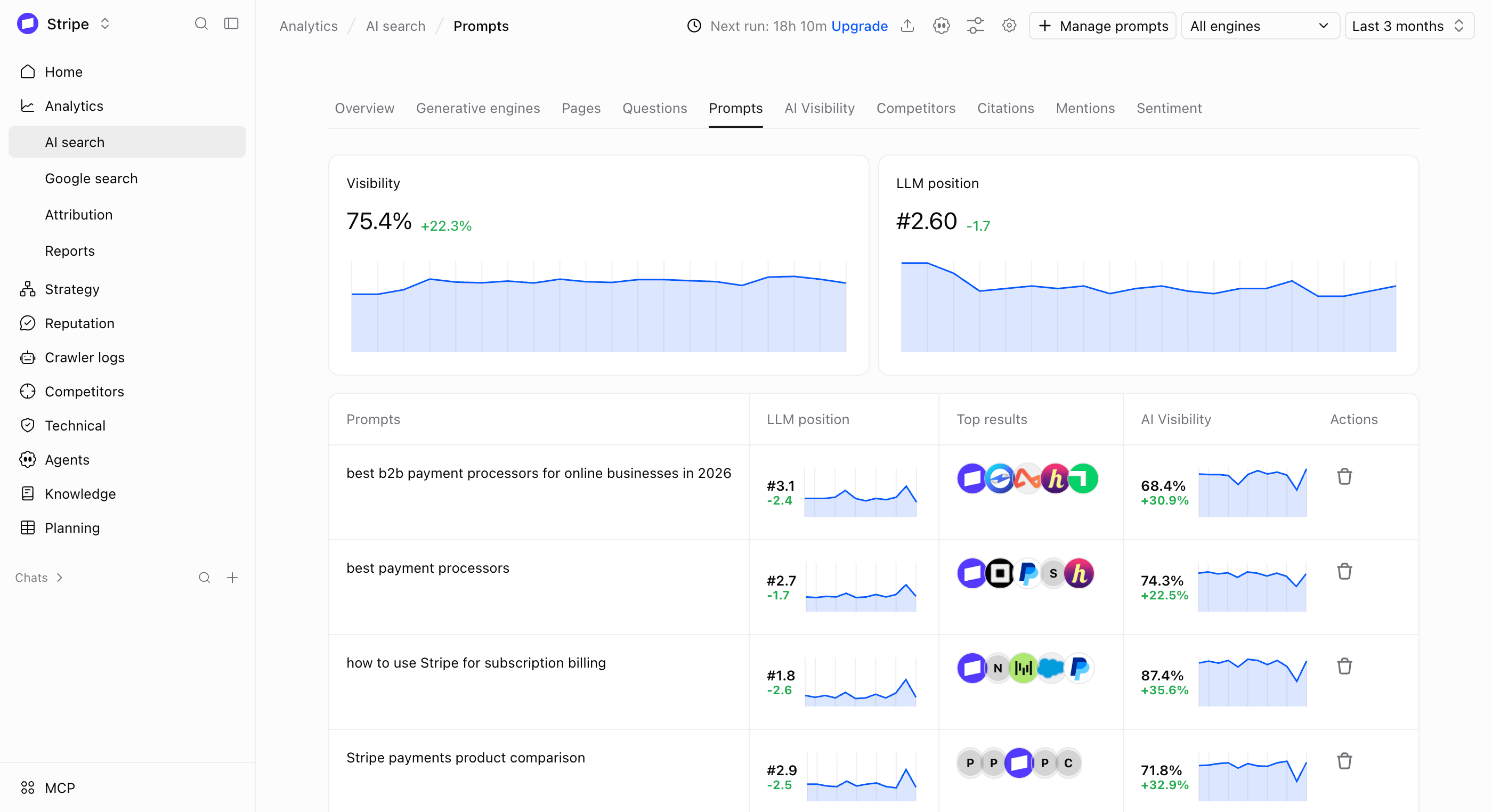The height and width of the screenshot is (812, 1492).
Task: Start a new chat with plus icon
Action: [x=232, y=578]
